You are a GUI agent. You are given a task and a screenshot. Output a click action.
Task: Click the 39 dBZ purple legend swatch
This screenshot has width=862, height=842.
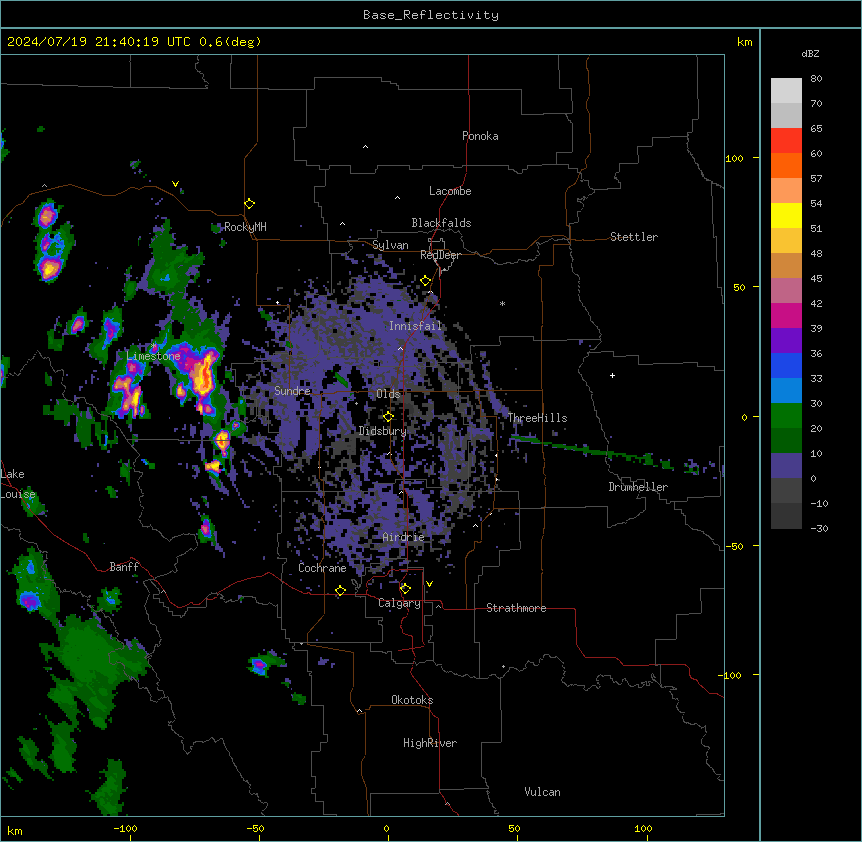(x=786, y=340)
